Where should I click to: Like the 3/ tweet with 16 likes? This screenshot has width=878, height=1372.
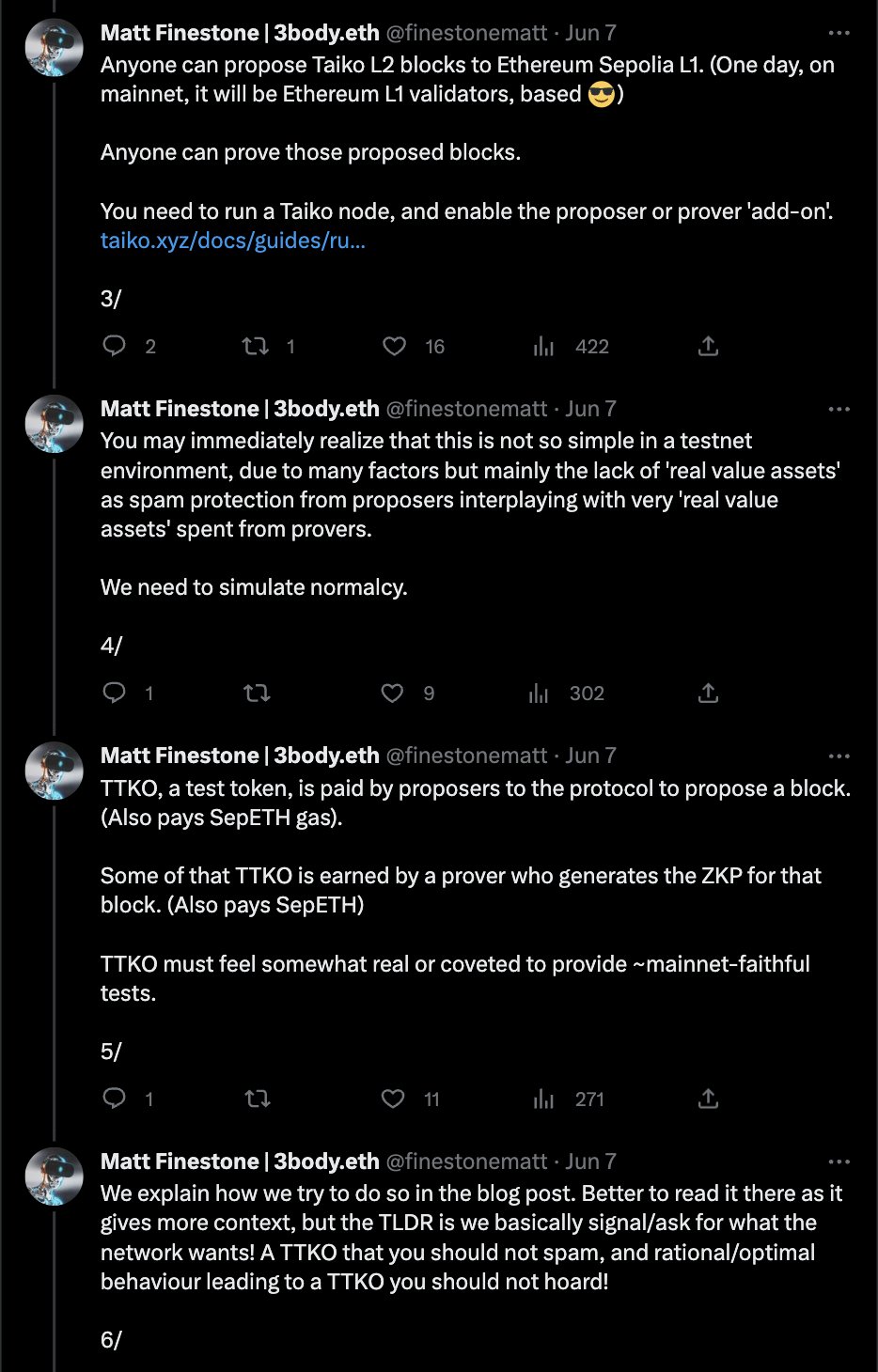tap(394, 347)
